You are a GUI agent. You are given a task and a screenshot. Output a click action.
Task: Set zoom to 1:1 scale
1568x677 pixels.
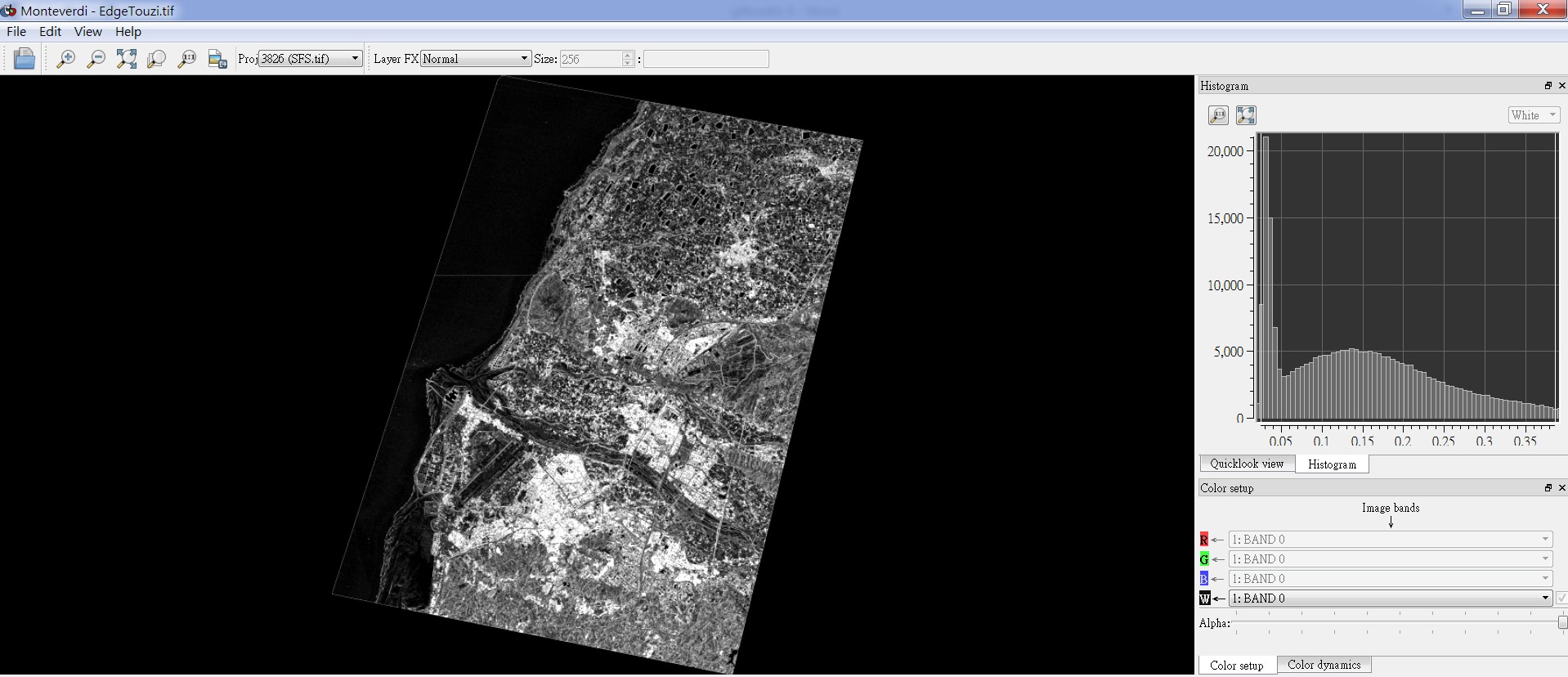[x=187, y=59]
